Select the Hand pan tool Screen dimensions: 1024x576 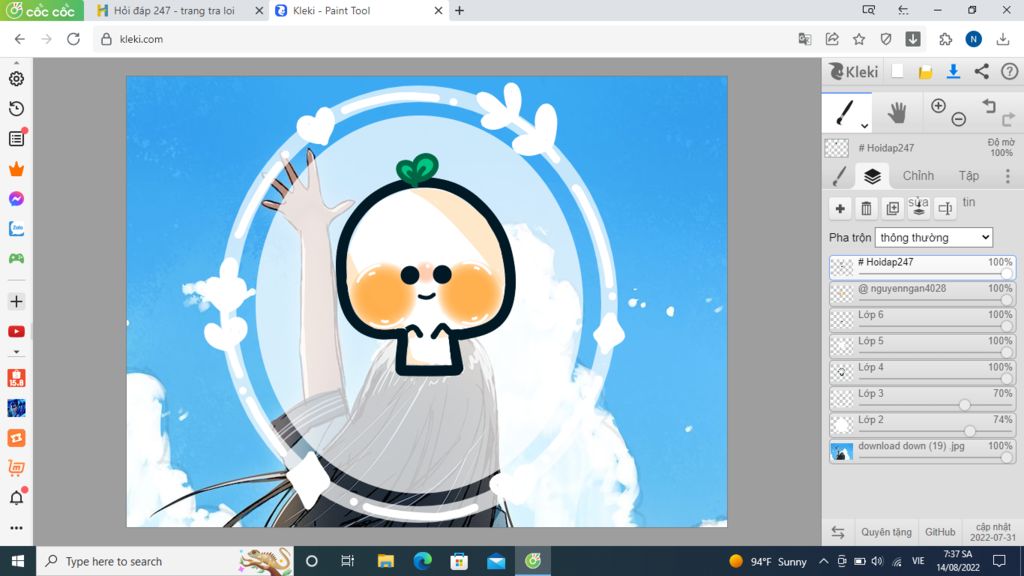[897, 112]
